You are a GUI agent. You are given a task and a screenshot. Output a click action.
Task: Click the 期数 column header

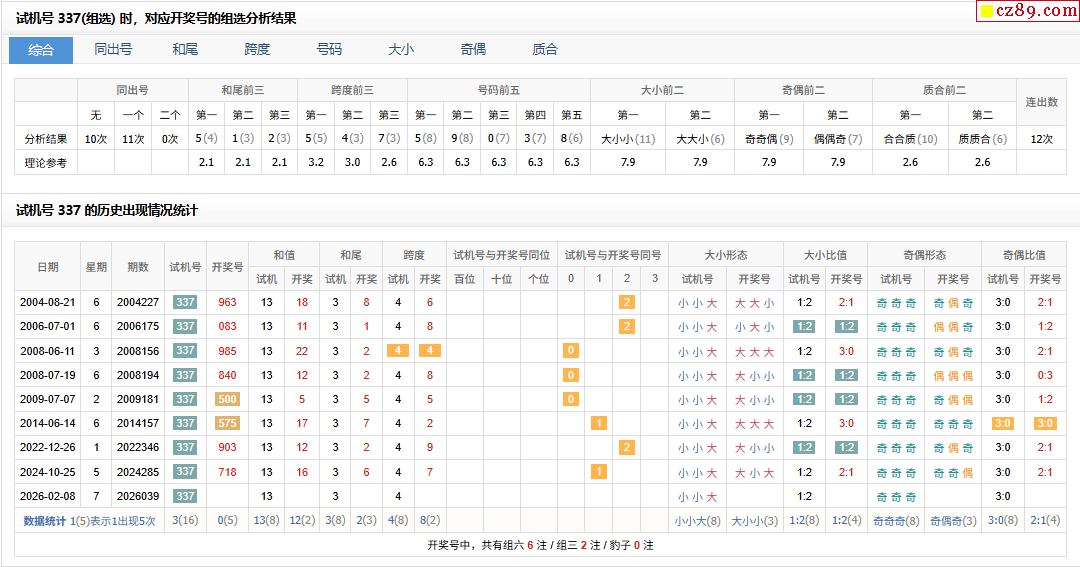(138, 267)
